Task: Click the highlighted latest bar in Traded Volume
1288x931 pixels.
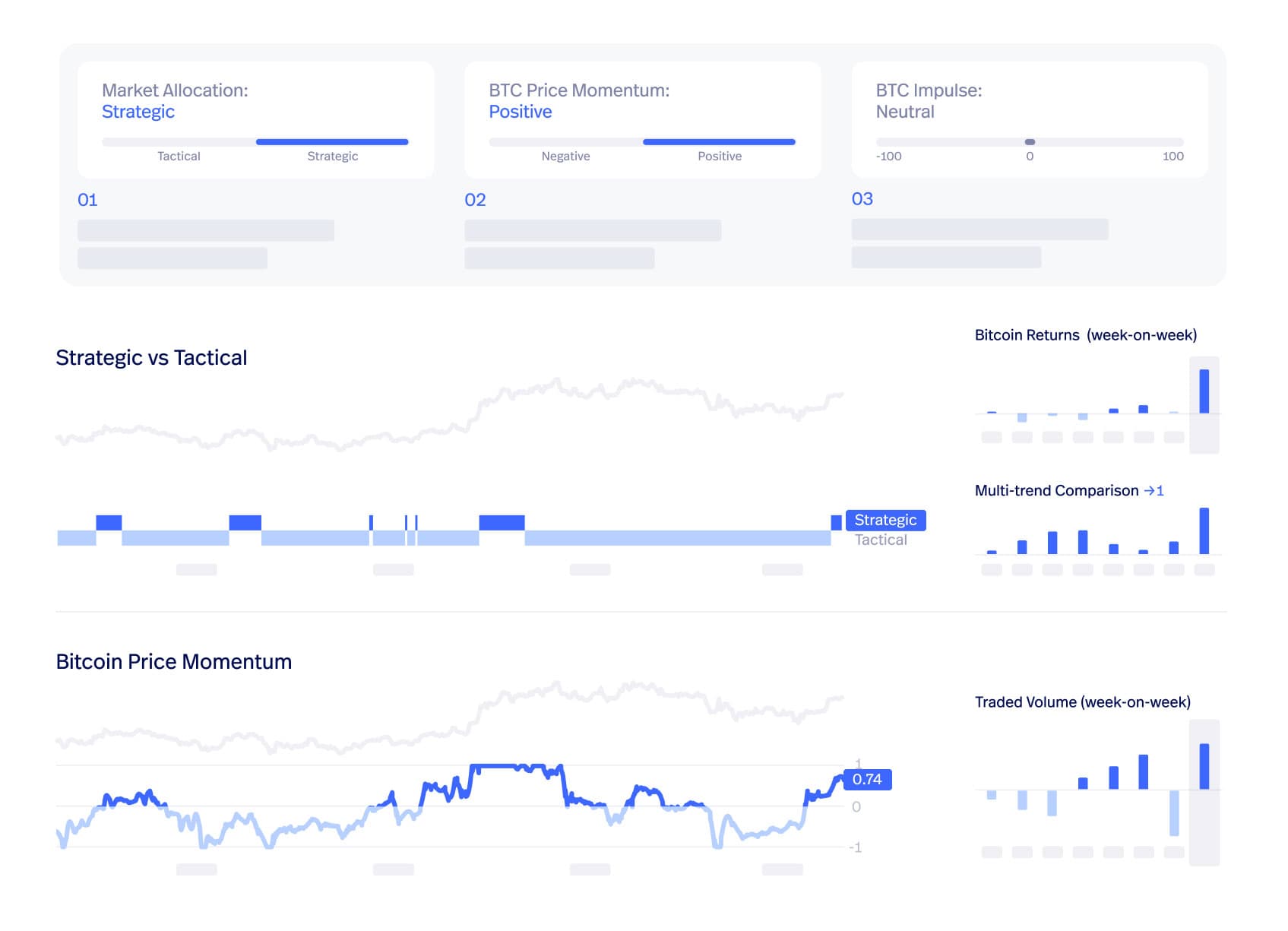Action: (1204, 766)
